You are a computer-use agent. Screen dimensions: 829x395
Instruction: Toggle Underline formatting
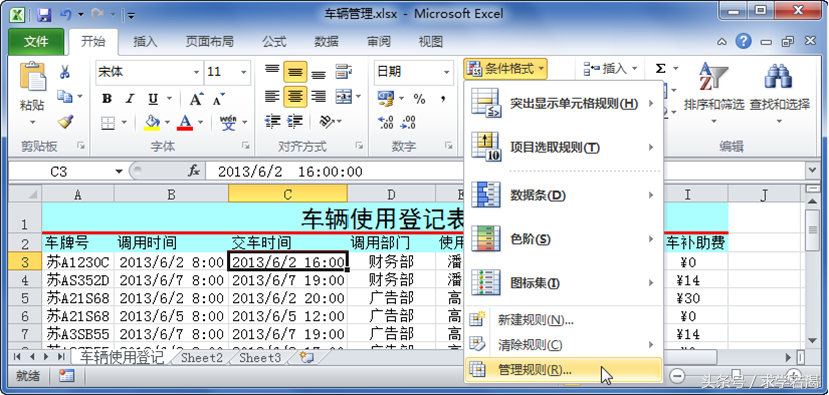[x=153, y=98]
